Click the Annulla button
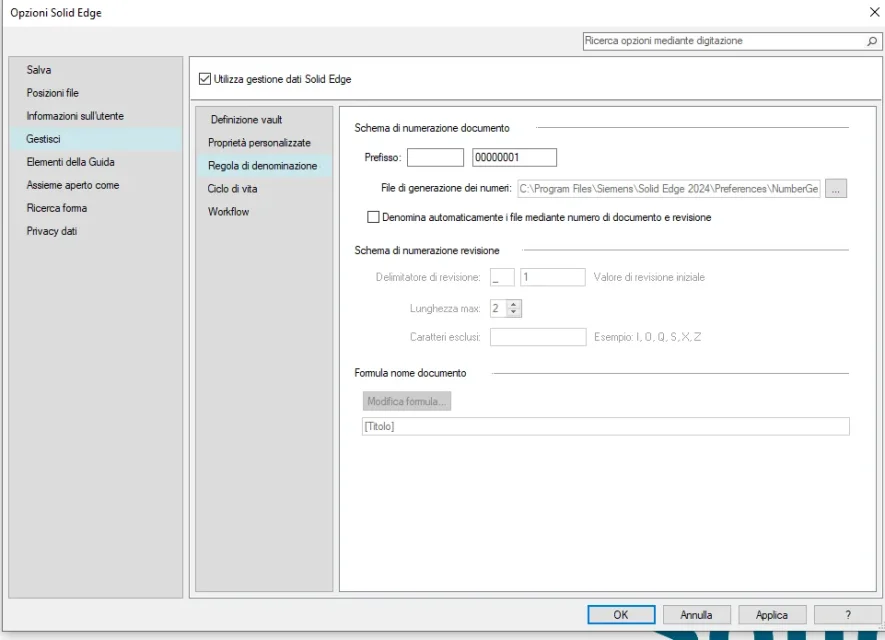Image resolution: width=885 pixels, height=640 pixels. 696,615
